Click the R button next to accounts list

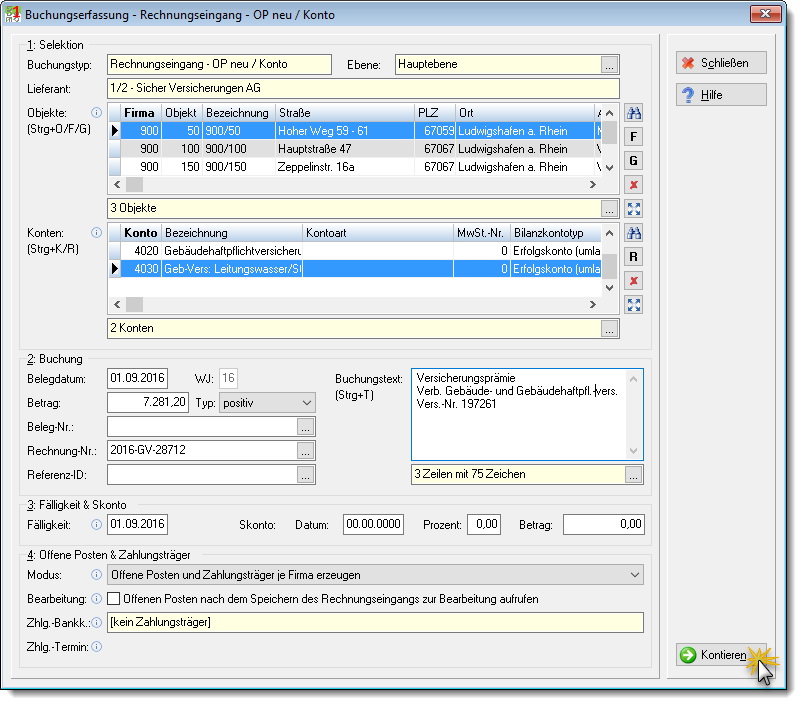click(633, 257)
